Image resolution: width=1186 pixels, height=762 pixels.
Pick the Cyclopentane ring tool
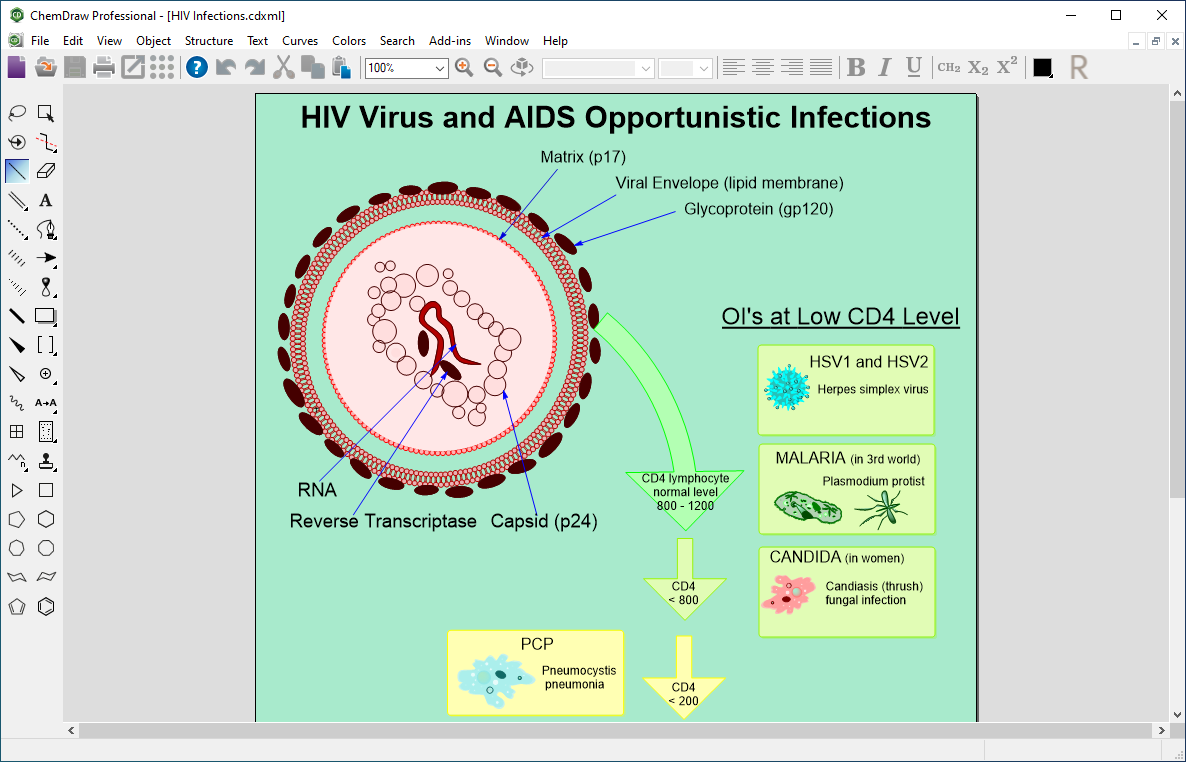coord(17,519)
